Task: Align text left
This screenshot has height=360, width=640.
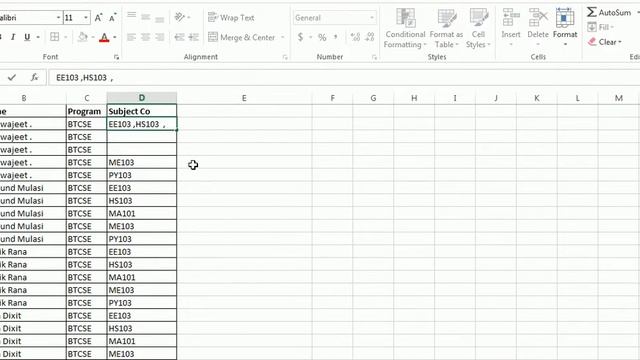Action: coord(131,37)
